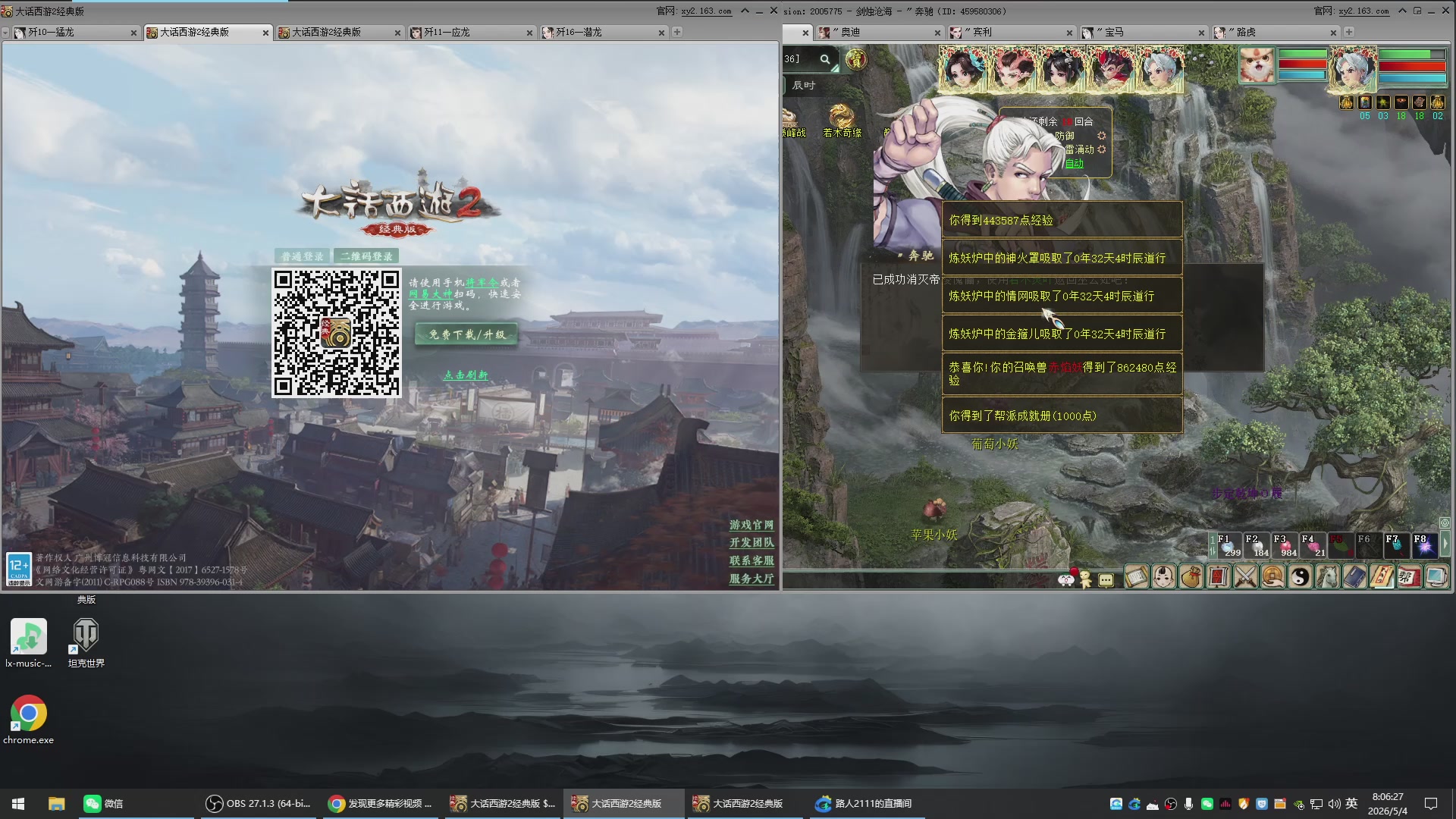The height and width of the screenshot is (819, 1456).
Task: Click the crossed swords combat icon
Action: click(x=1245, y=577)
